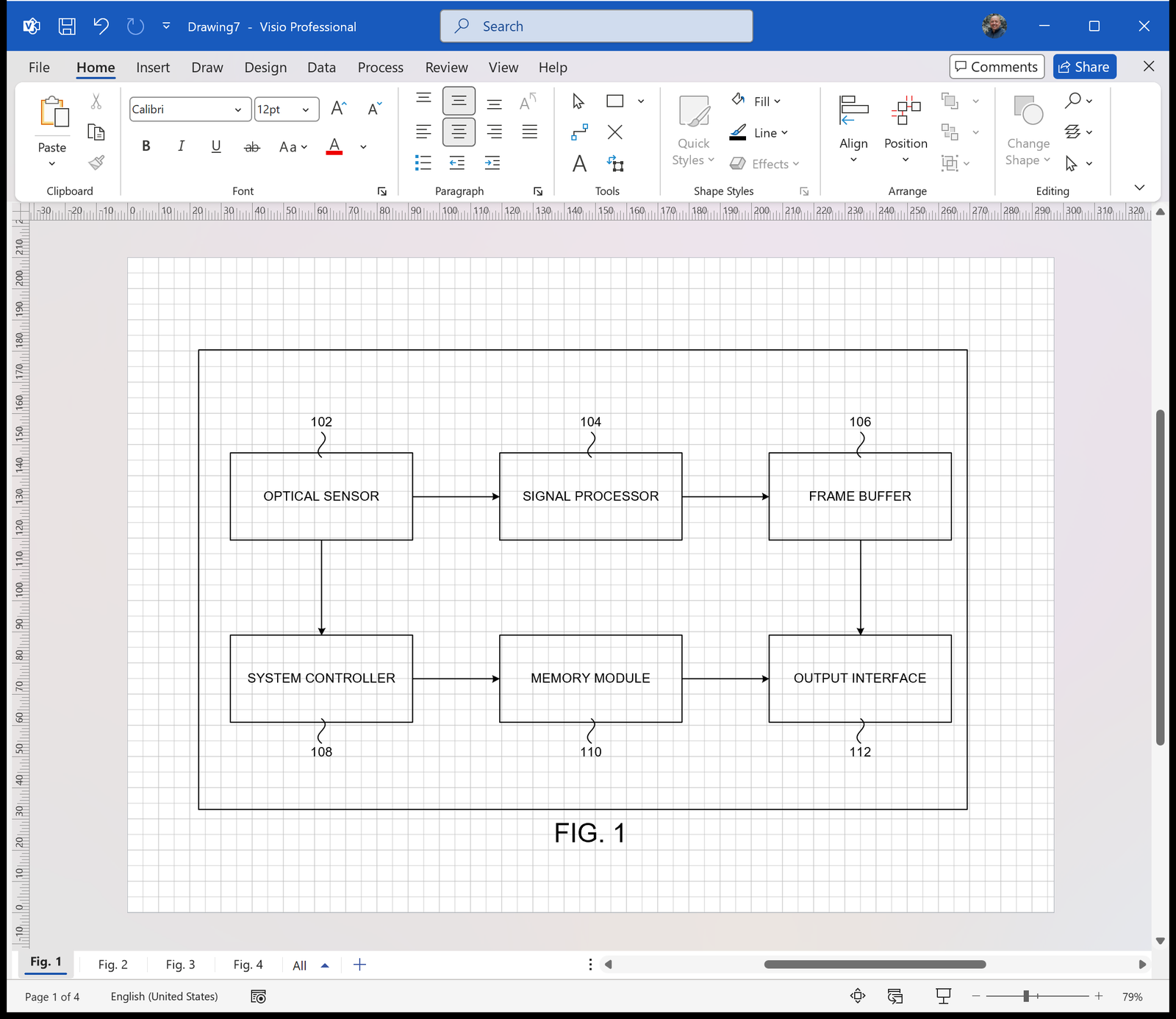Image resolution: width=1176 pixels, height=1019 pixels.
Task: Open the Paste button
Action: [x=53, y=131]
